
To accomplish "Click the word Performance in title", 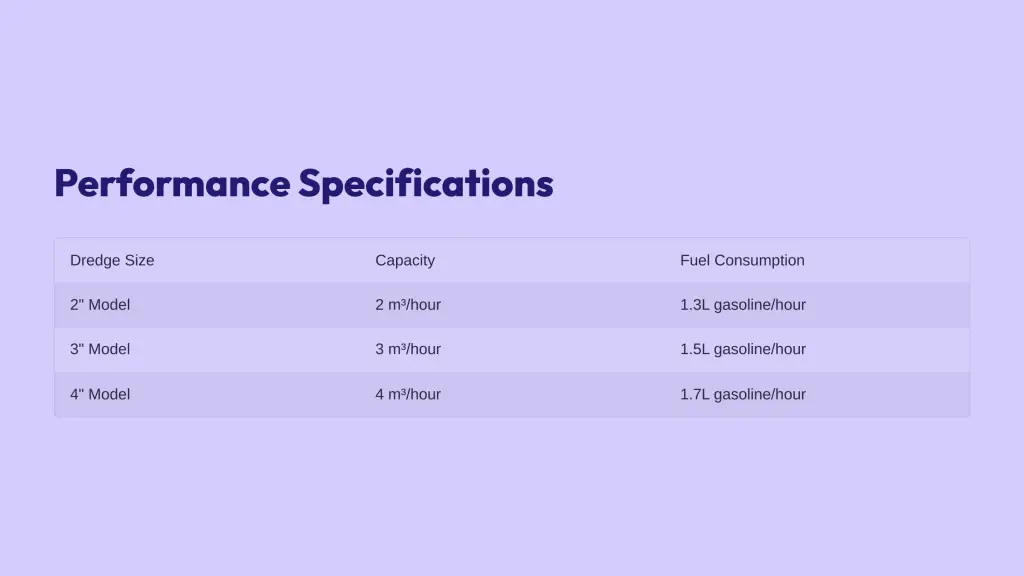I will coord(172,184).
